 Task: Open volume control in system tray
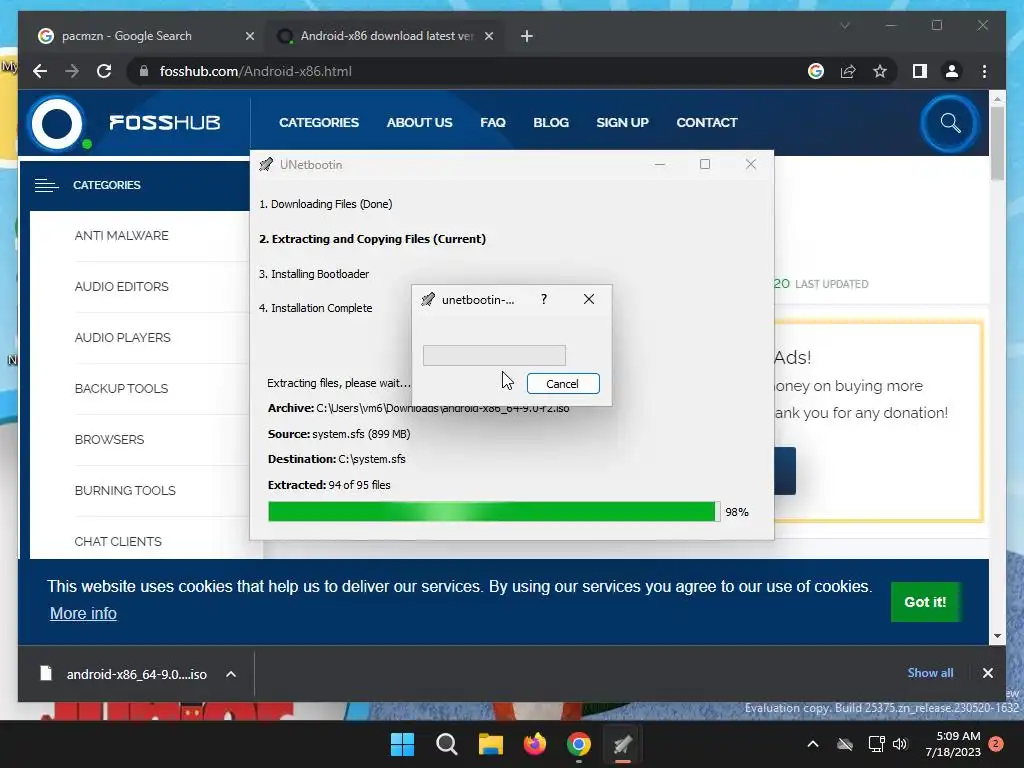pos(900,744)
